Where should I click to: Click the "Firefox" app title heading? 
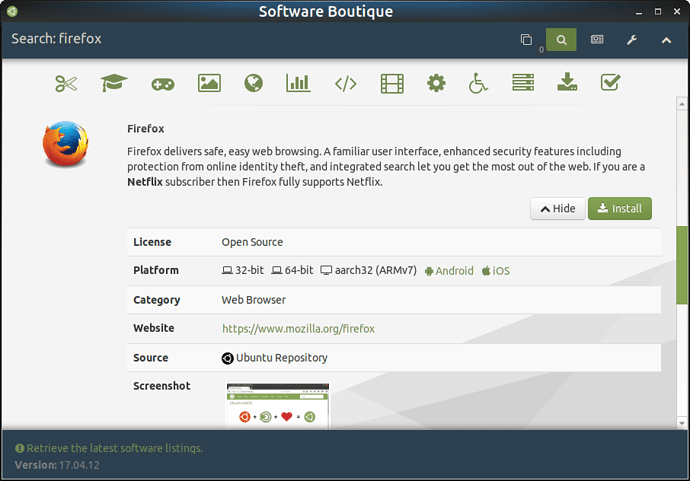click(x=146, y=129)
